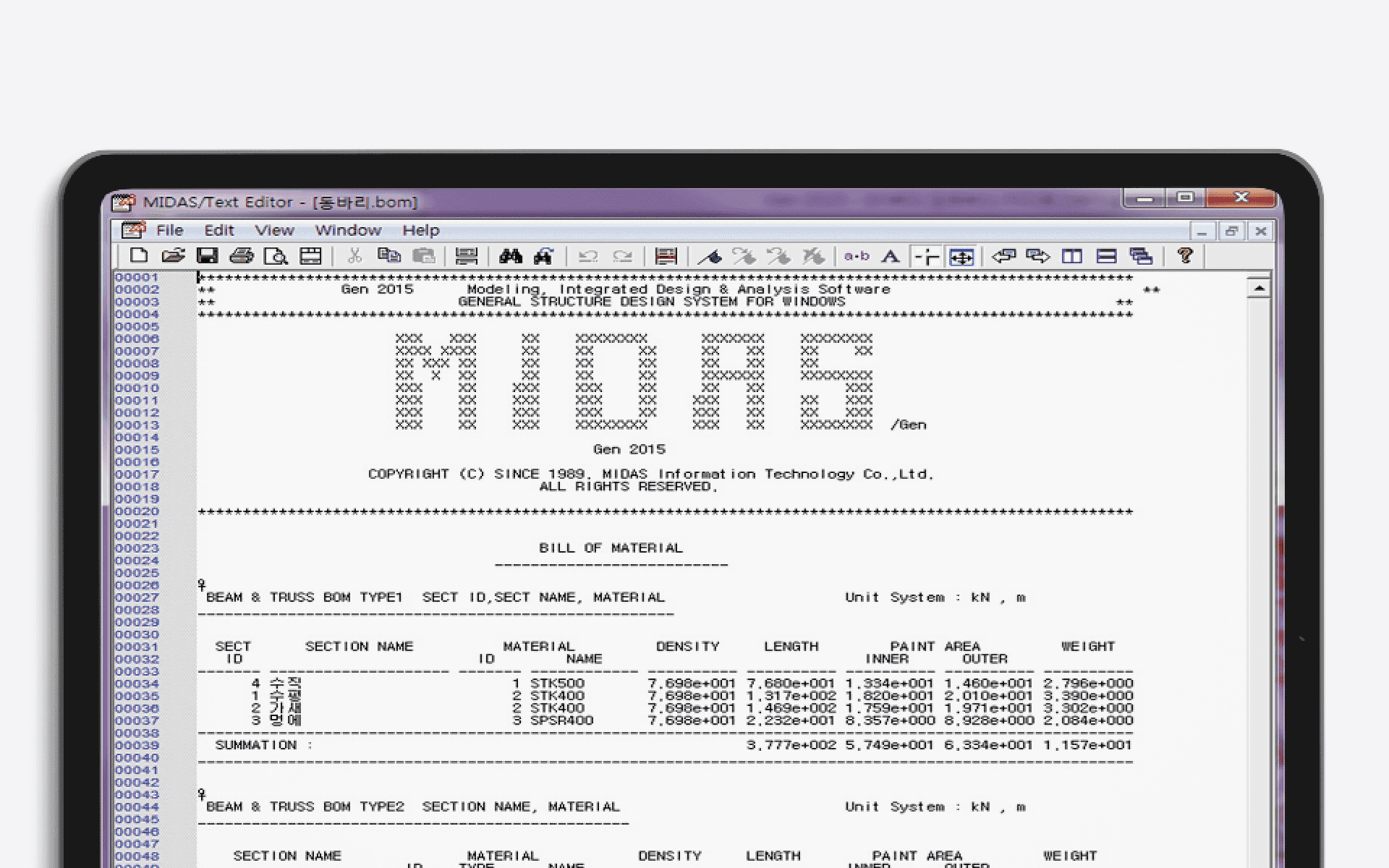The height and width of the screenshot is (868, 1389).
Task: Click the total length value 3.777e+002
Action: (791, 745)
